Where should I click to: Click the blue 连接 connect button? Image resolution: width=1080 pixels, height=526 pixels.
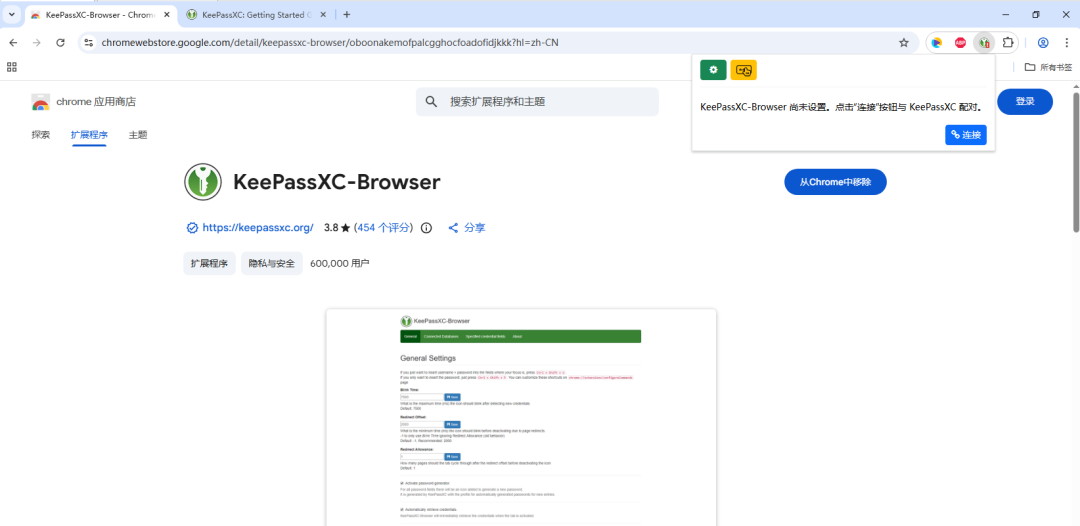tap(966, 135)
